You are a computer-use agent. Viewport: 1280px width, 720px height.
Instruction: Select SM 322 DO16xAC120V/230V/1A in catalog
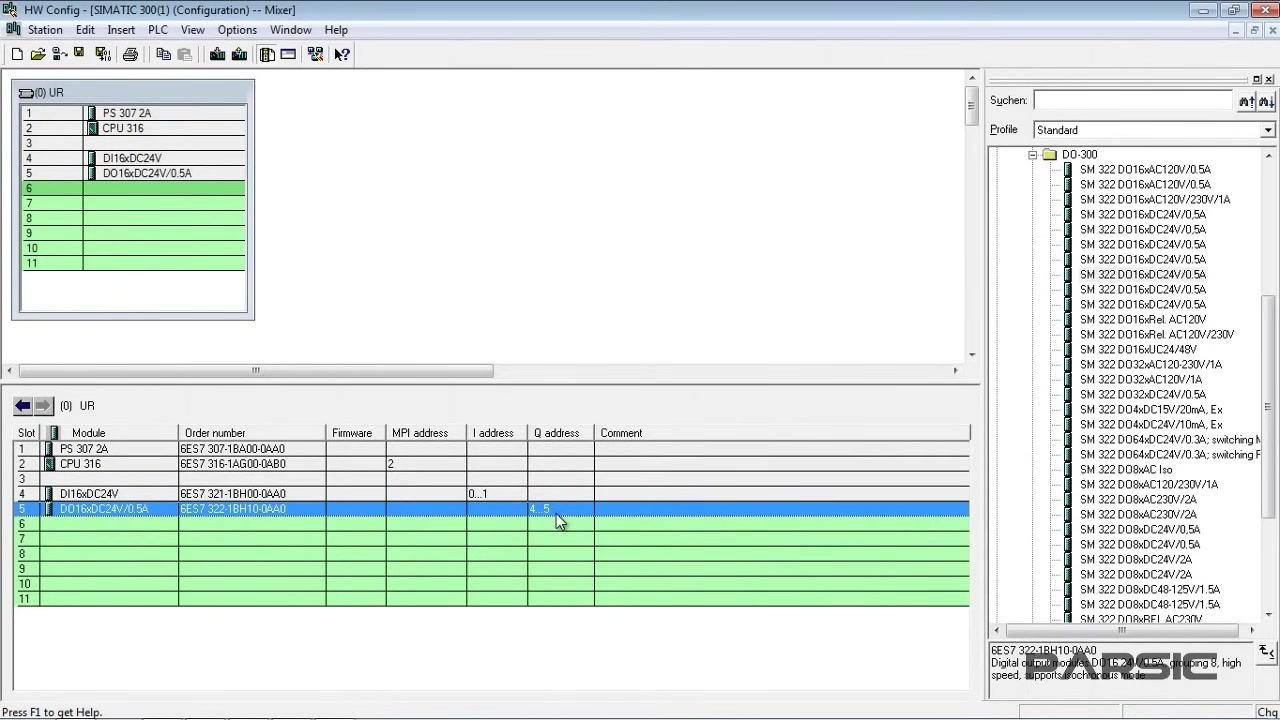[x=1155, y=199]
